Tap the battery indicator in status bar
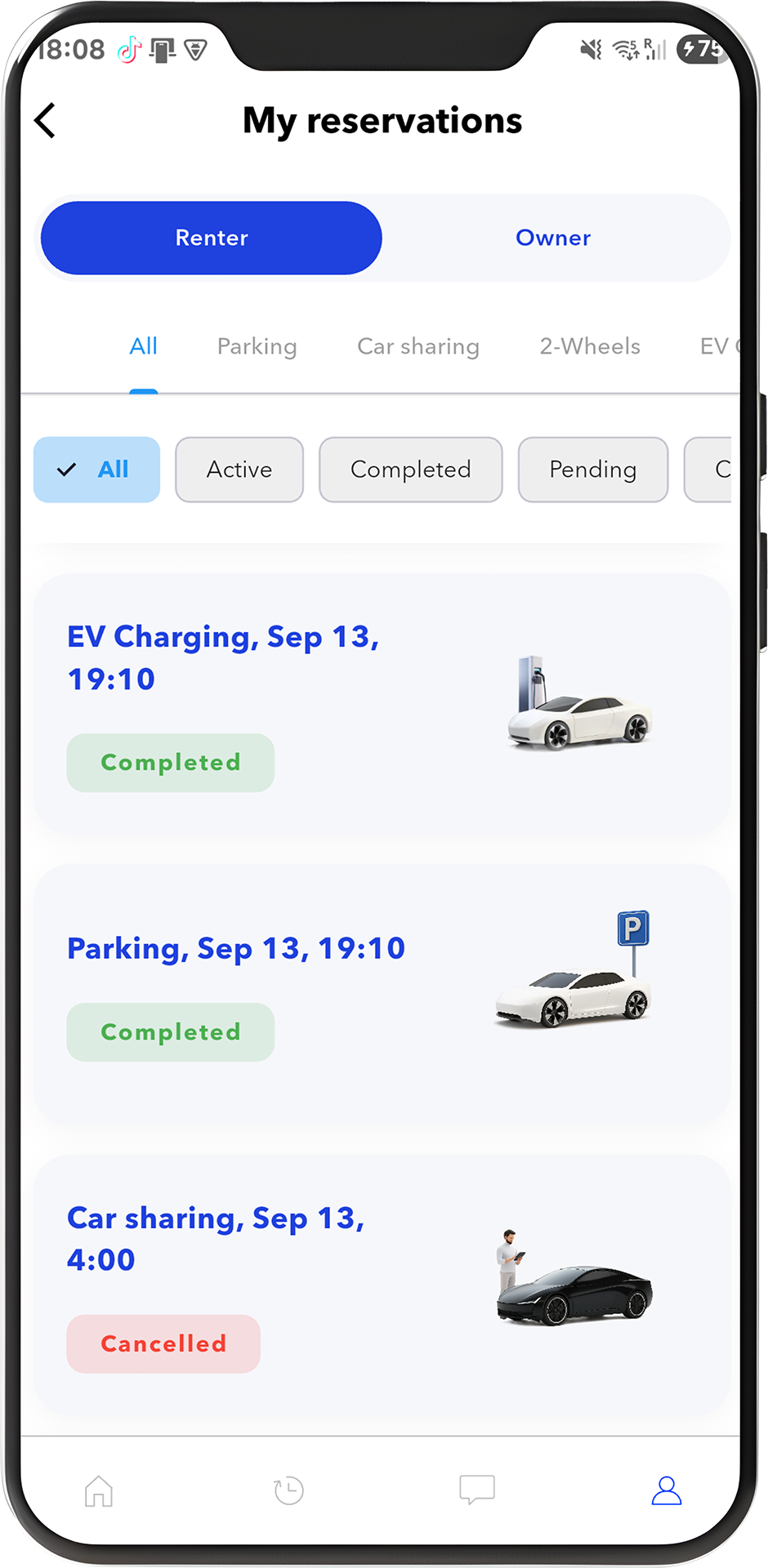 pos(701,49)
